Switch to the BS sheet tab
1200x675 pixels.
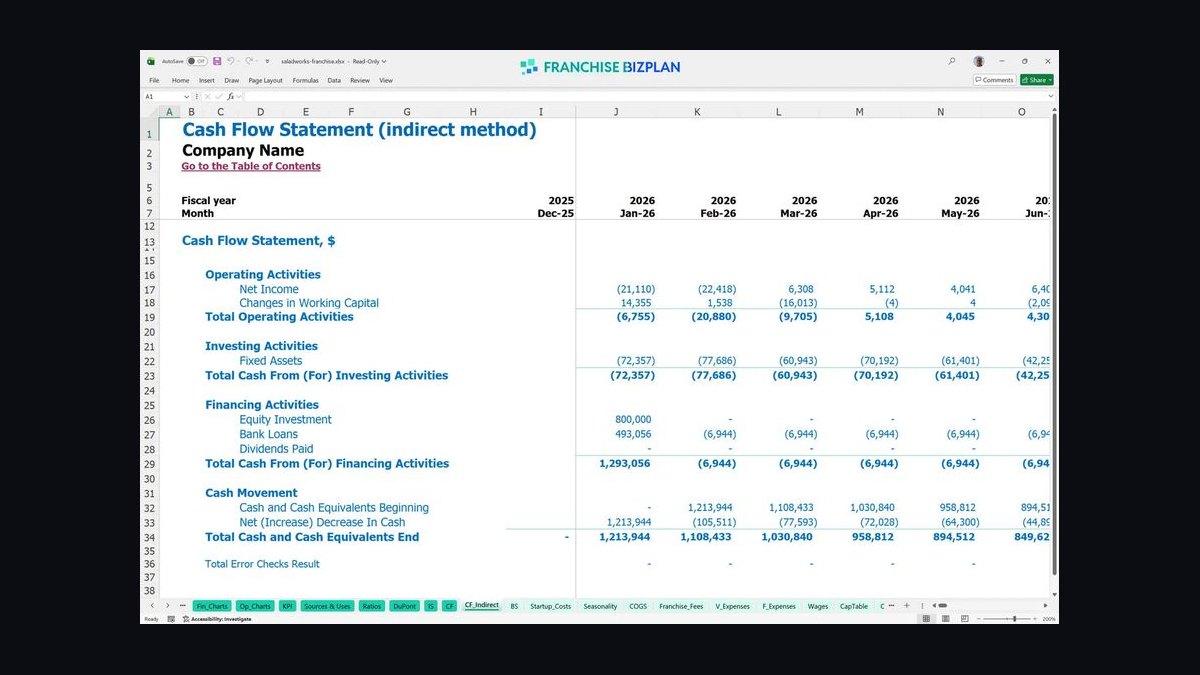click(514, 606)
